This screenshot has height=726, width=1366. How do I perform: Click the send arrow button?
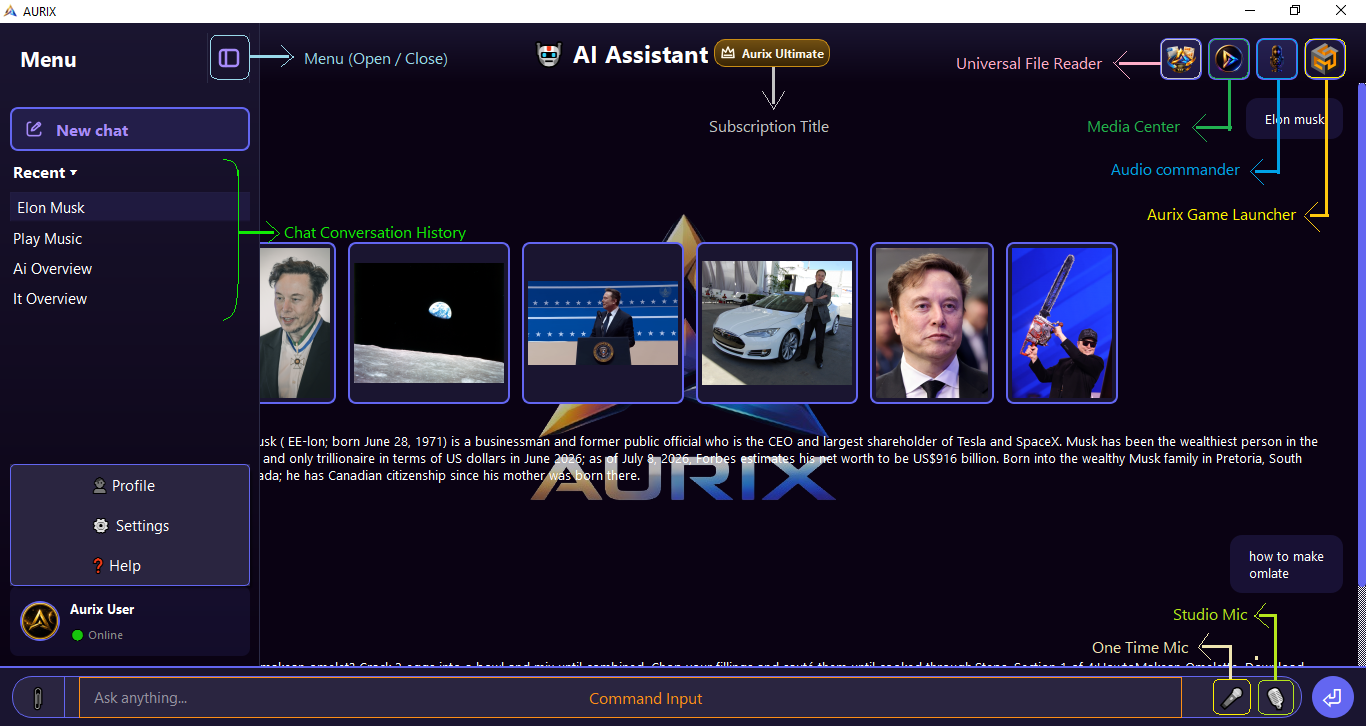click(1332, 697)
